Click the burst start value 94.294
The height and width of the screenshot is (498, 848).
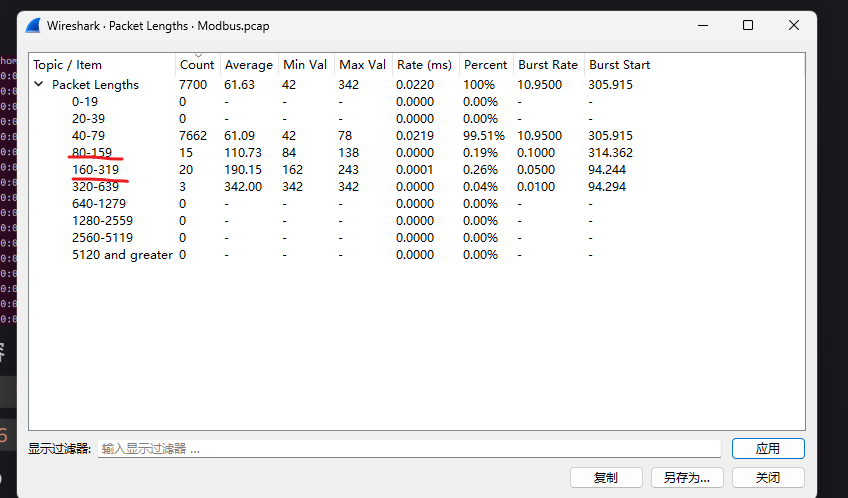pyautogui.click(x=607, y=187)
